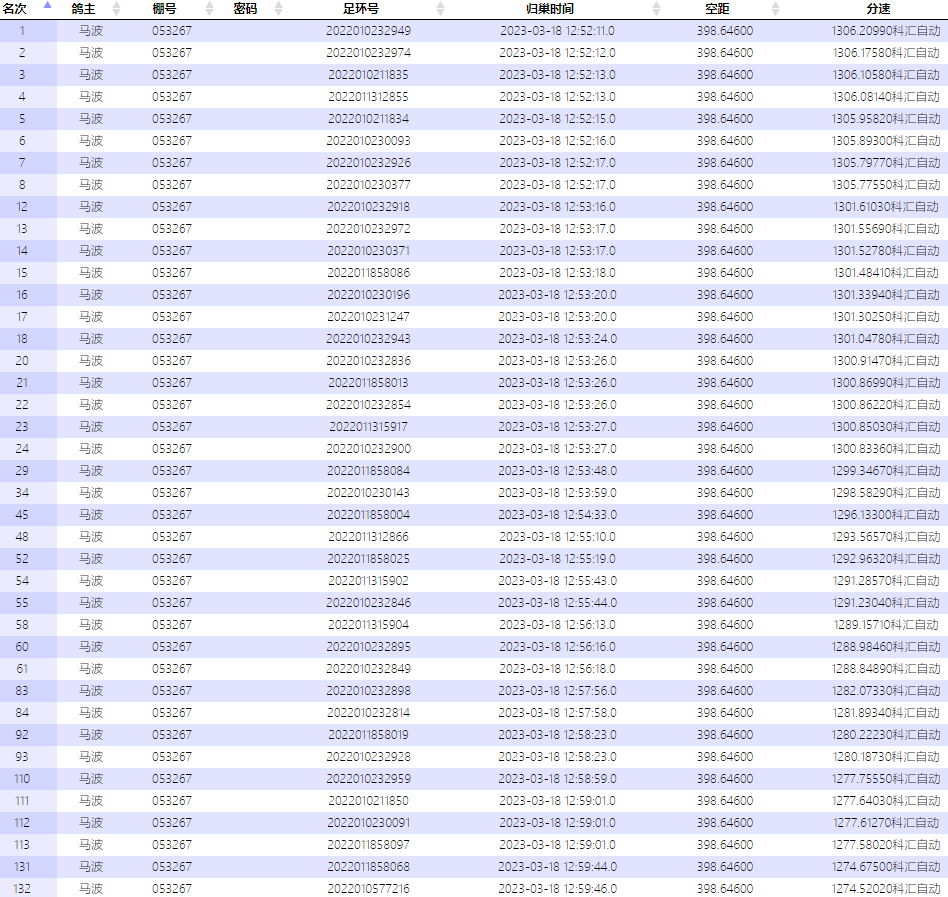The image size is (948, 897).
Task: Sort by 归巢时间 column arrows
Action: pyautogui.click(x=657, y=9)
